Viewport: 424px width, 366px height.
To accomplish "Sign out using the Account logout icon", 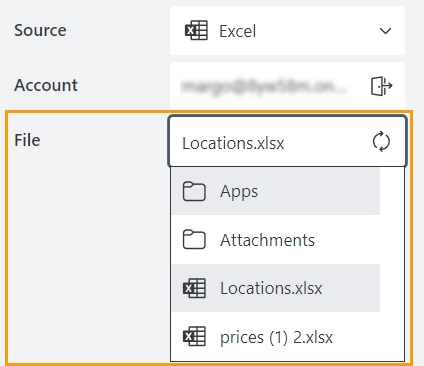I will pyautogui.click(x=382, y=86).
